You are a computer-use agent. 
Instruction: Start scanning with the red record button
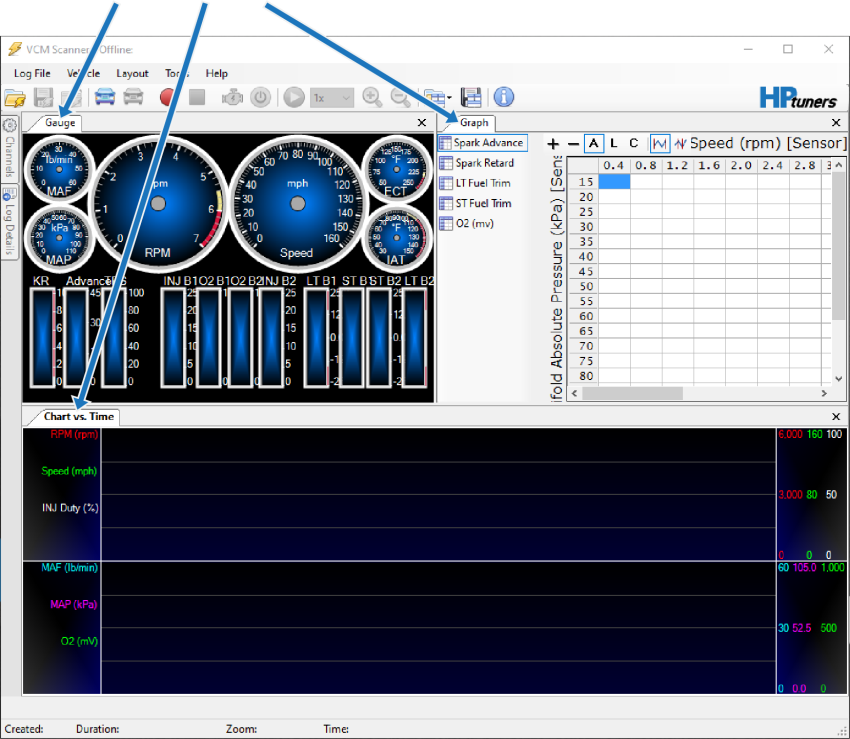coord(168,98)
